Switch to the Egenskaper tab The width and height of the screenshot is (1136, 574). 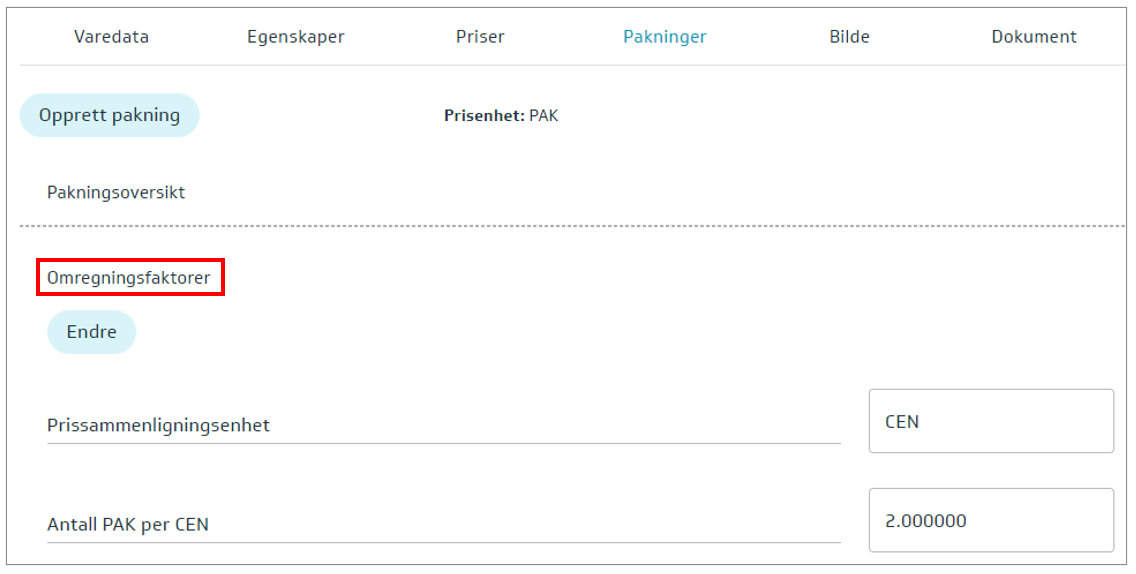click(296, 37)
